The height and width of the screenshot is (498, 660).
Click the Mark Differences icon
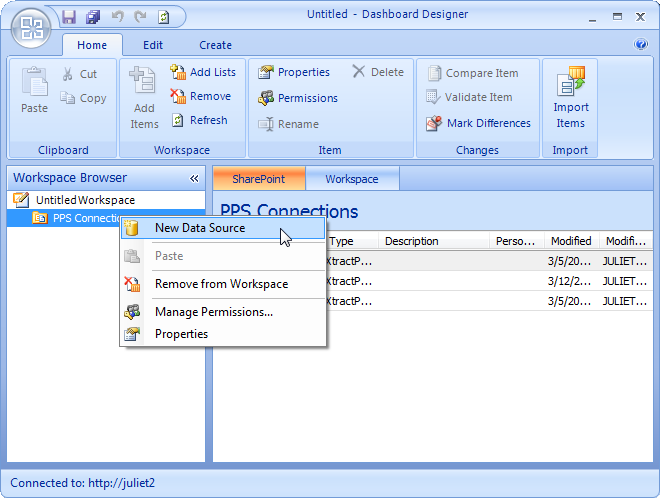434,123
